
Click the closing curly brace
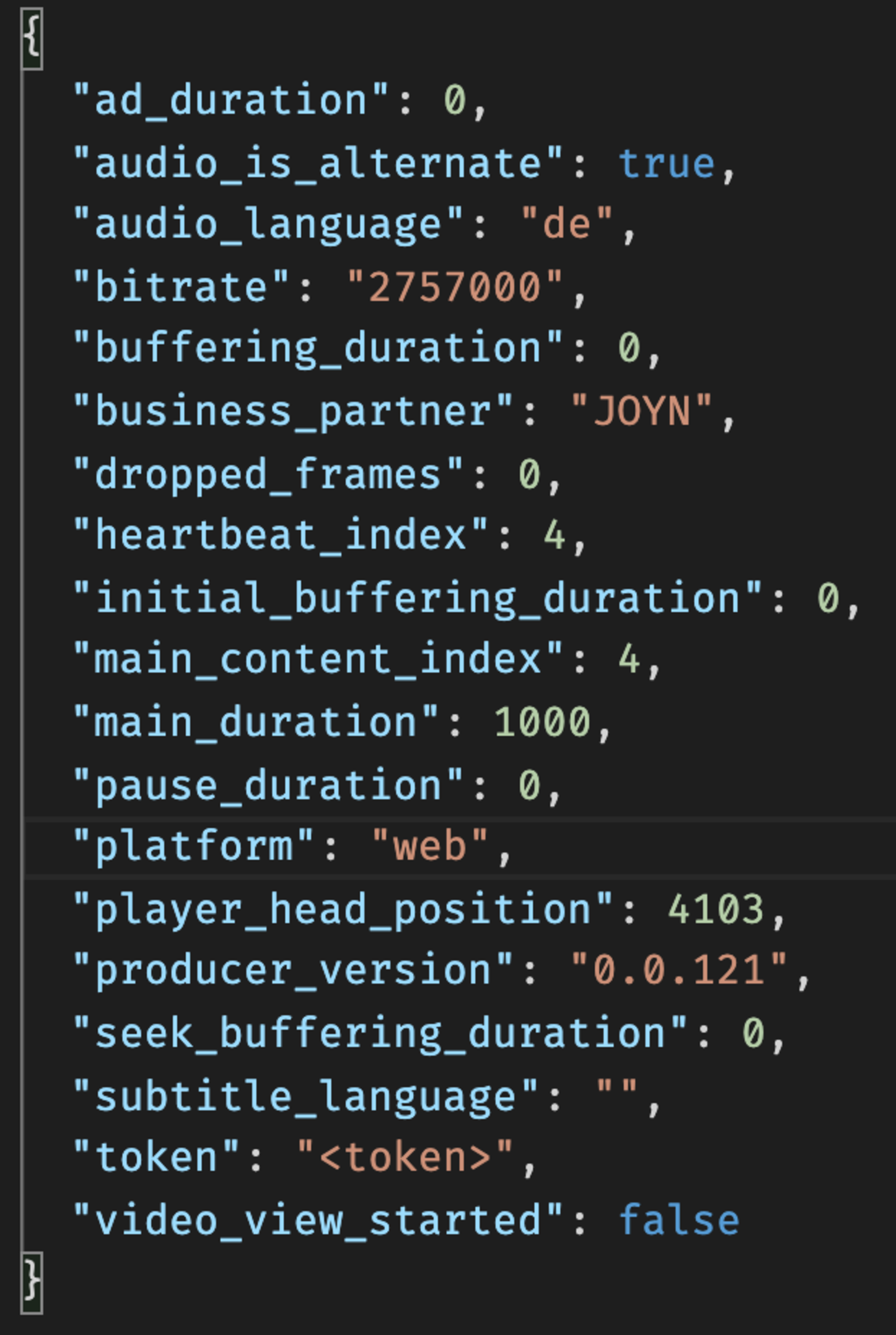click(32, 1281)
